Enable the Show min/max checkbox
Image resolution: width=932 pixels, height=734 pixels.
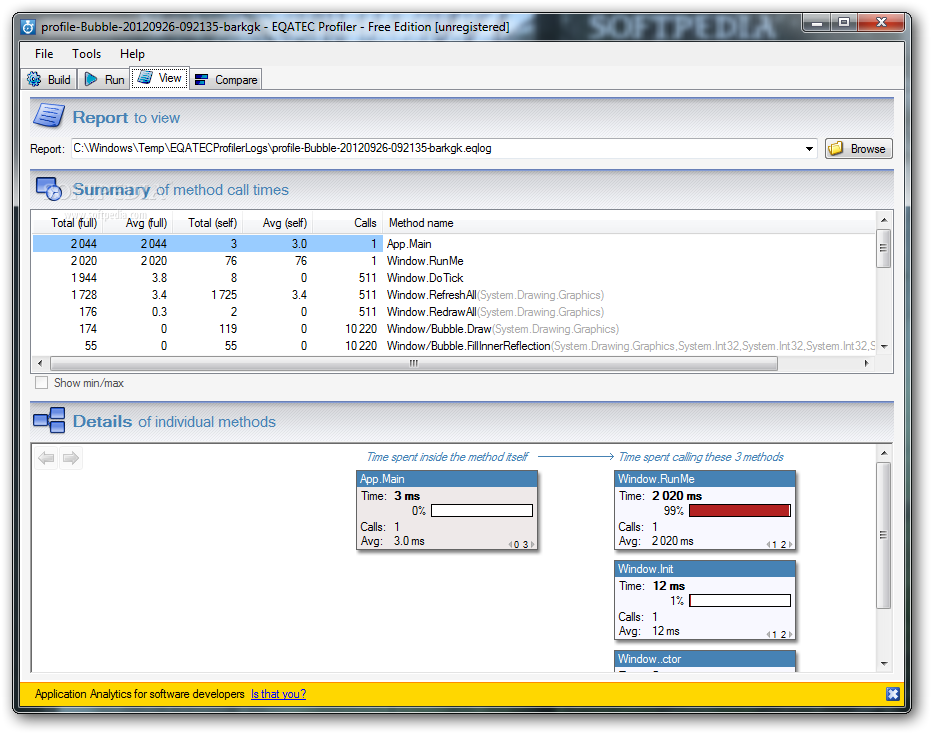tap(42, 383)
